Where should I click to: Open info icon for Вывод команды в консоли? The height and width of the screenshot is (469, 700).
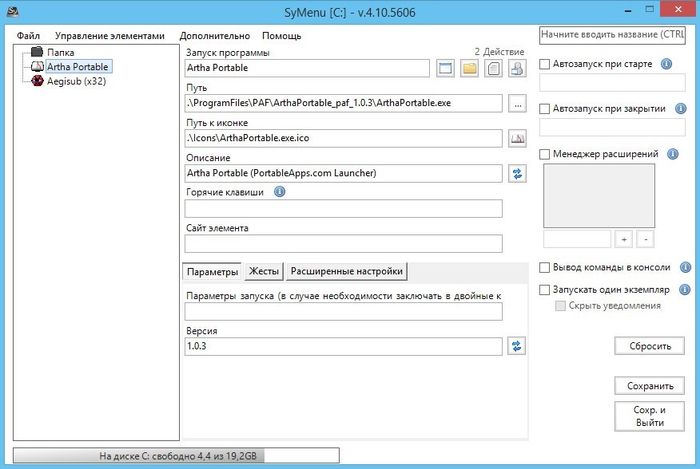[685, 267]
